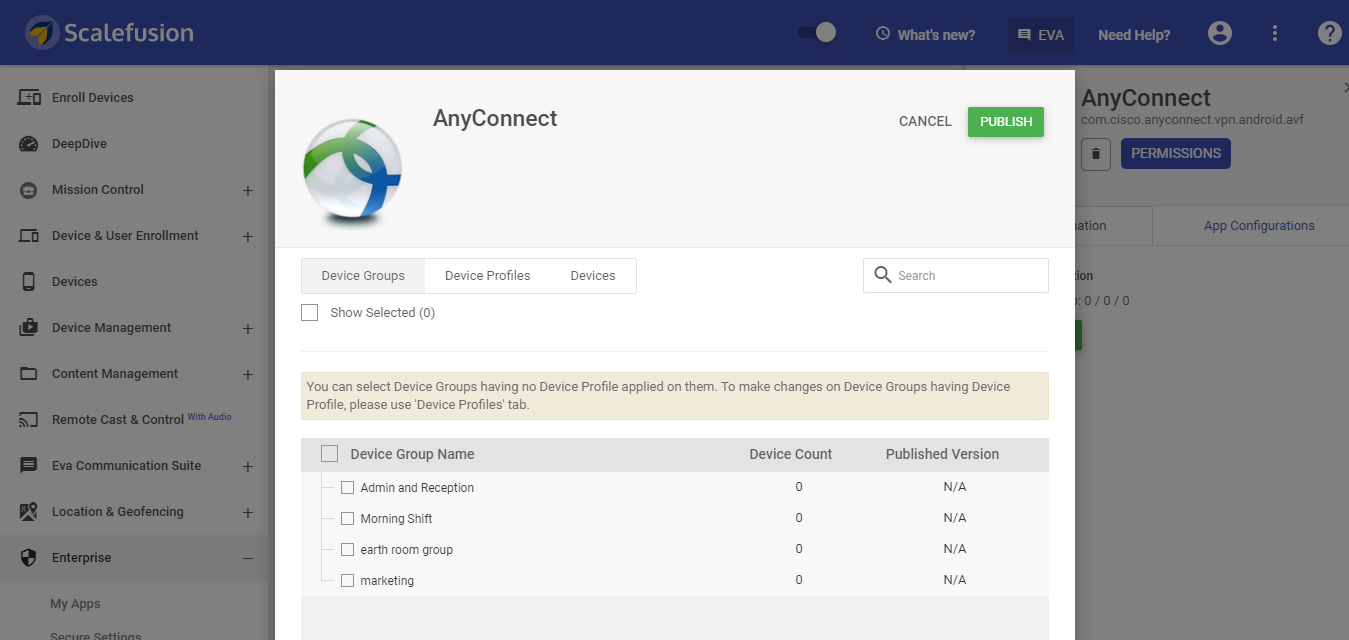Open the Enroll Devices icon in sidebar
Image resolution: width=1349 pixels, height=640 pixels.
(x=29, y=98)
